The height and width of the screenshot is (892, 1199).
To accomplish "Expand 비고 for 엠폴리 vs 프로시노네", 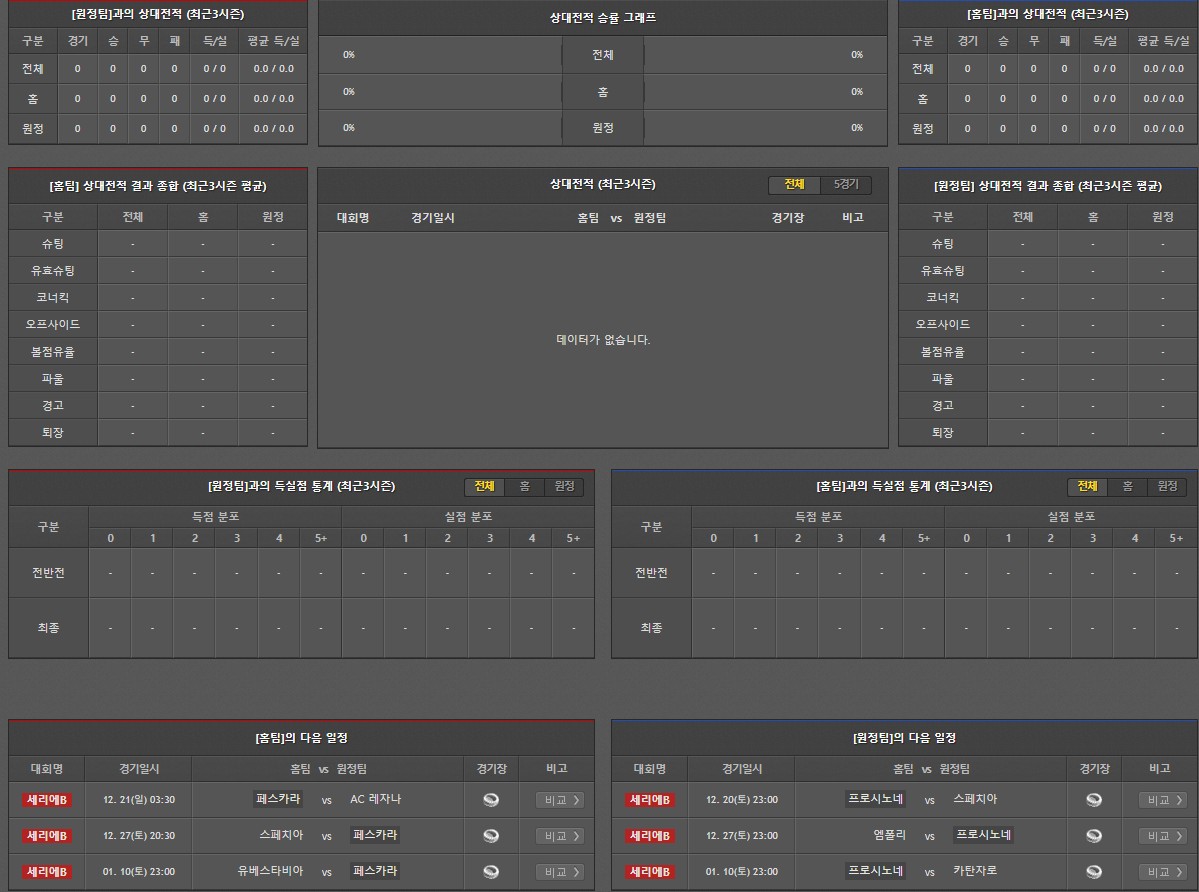I will 1162,836.
